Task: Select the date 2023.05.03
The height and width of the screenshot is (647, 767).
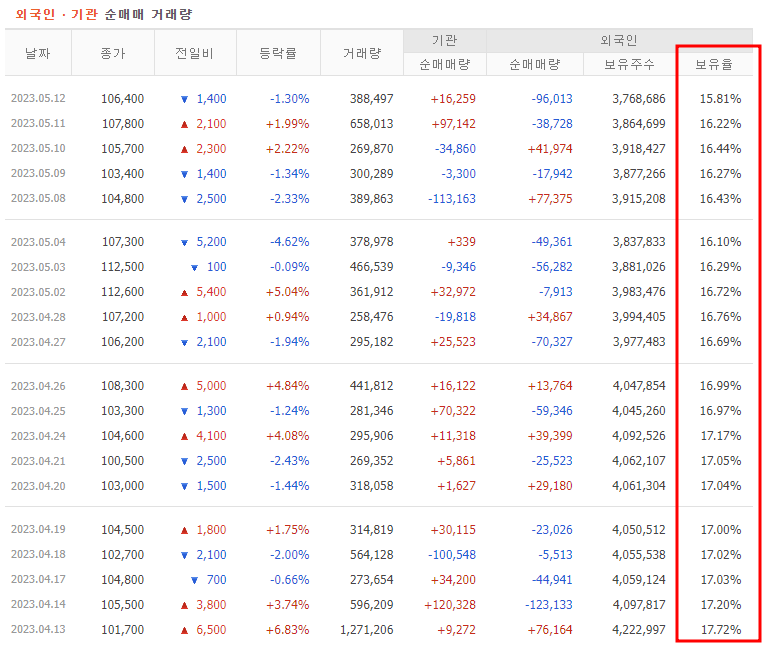Action: point(38,267)
